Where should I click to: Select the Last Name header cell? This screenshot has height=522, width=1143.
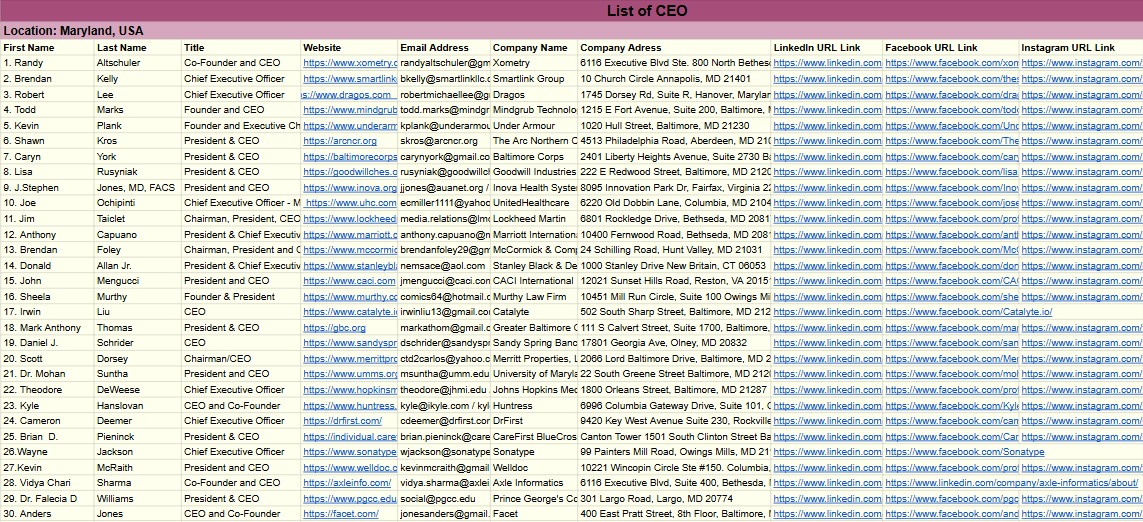coord(138,47)
